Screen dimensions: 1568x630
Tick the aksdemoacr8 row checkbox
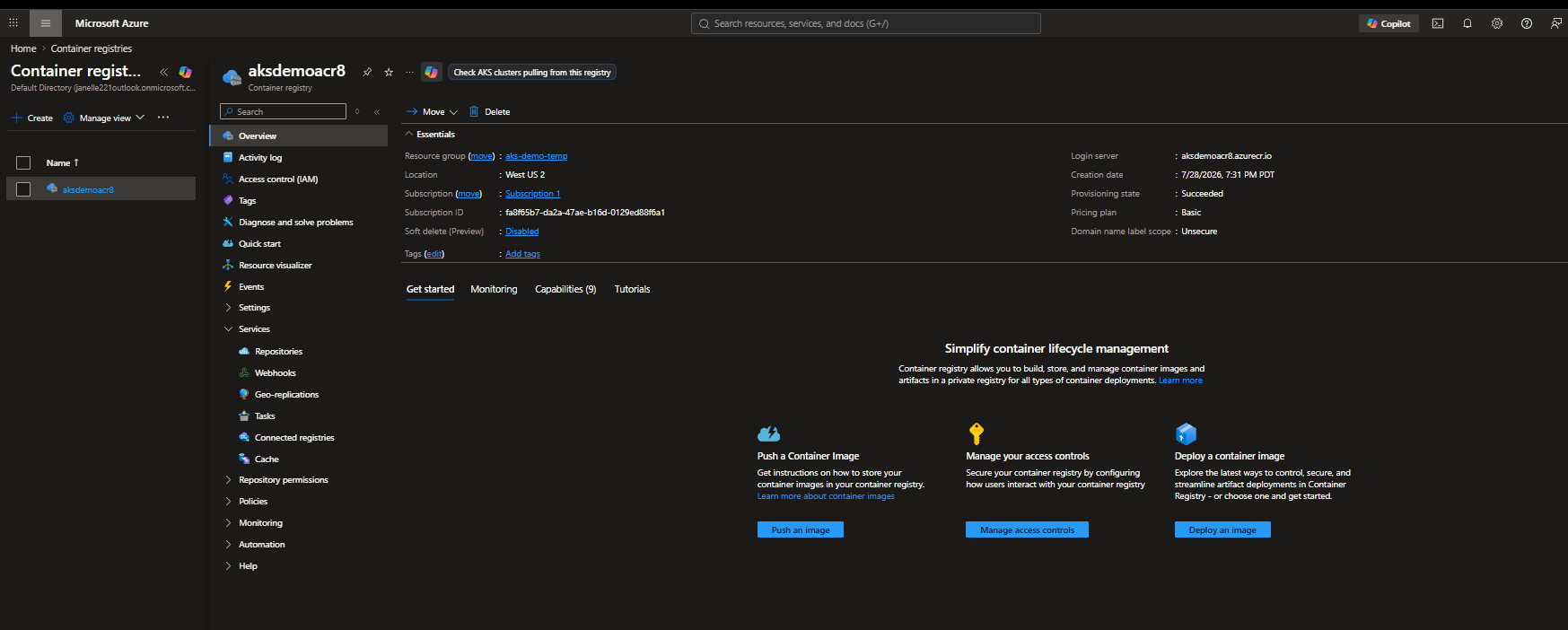click(x=23, y=189)
